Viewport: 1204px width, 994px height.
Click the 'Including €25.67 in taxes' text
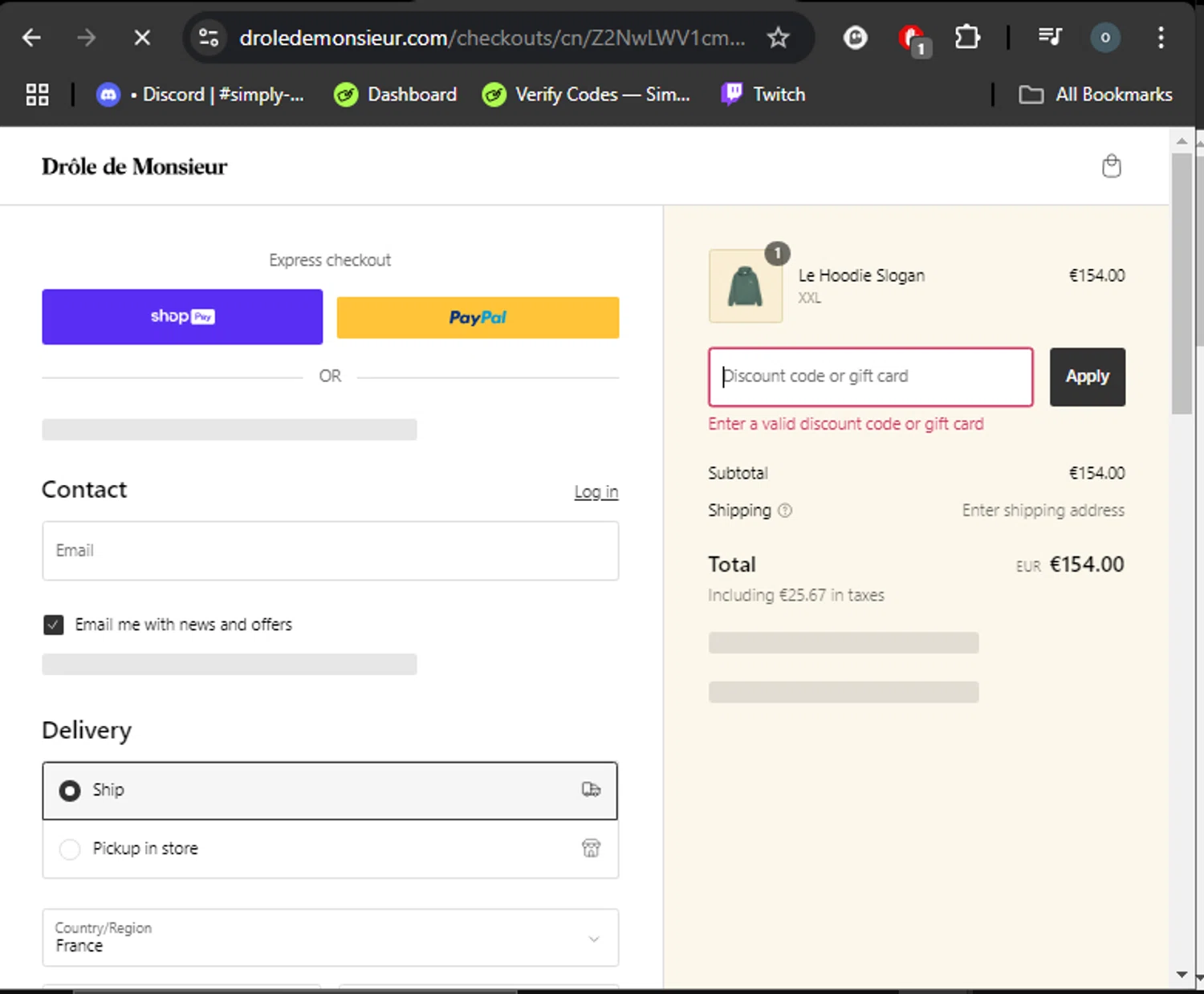(795, 595)
